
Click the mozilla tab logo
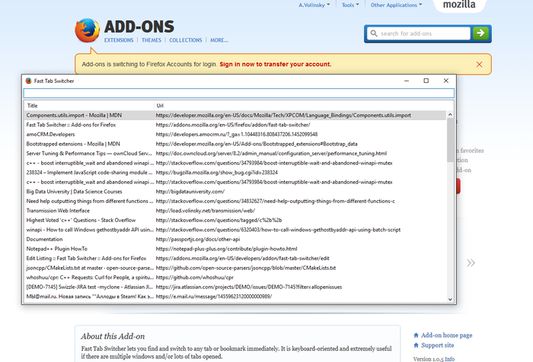(459, 5)
